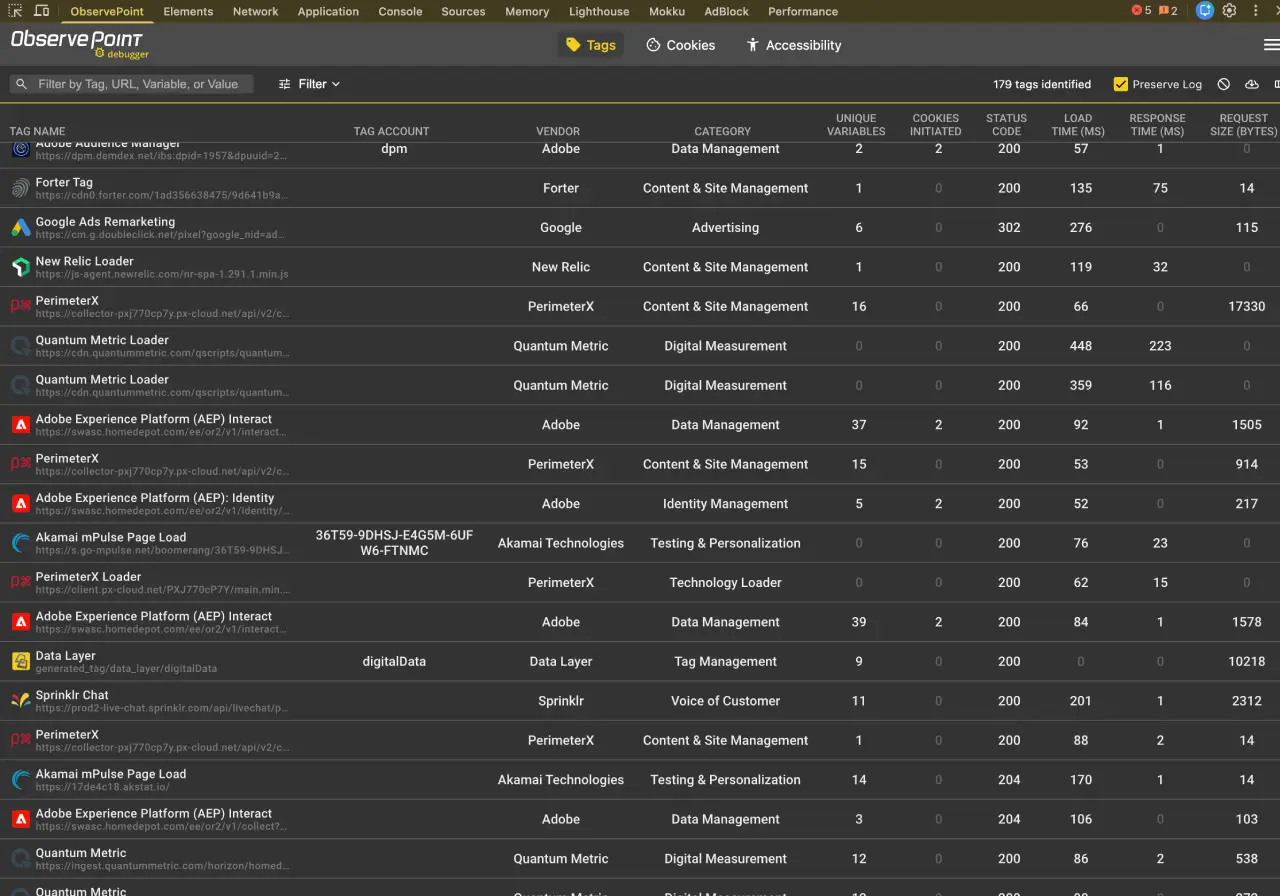Open the Network DevTools tab

coord(256,11)
